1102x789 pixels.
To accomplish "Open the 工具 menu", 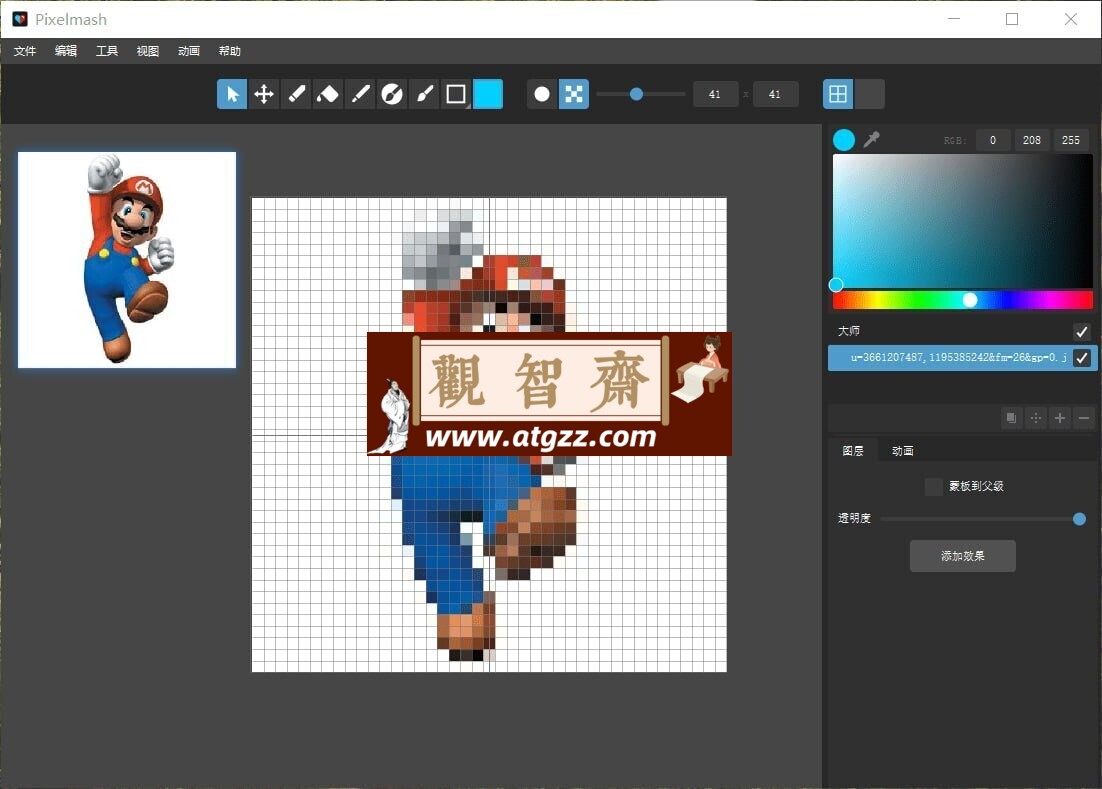I will pos(107,51).
